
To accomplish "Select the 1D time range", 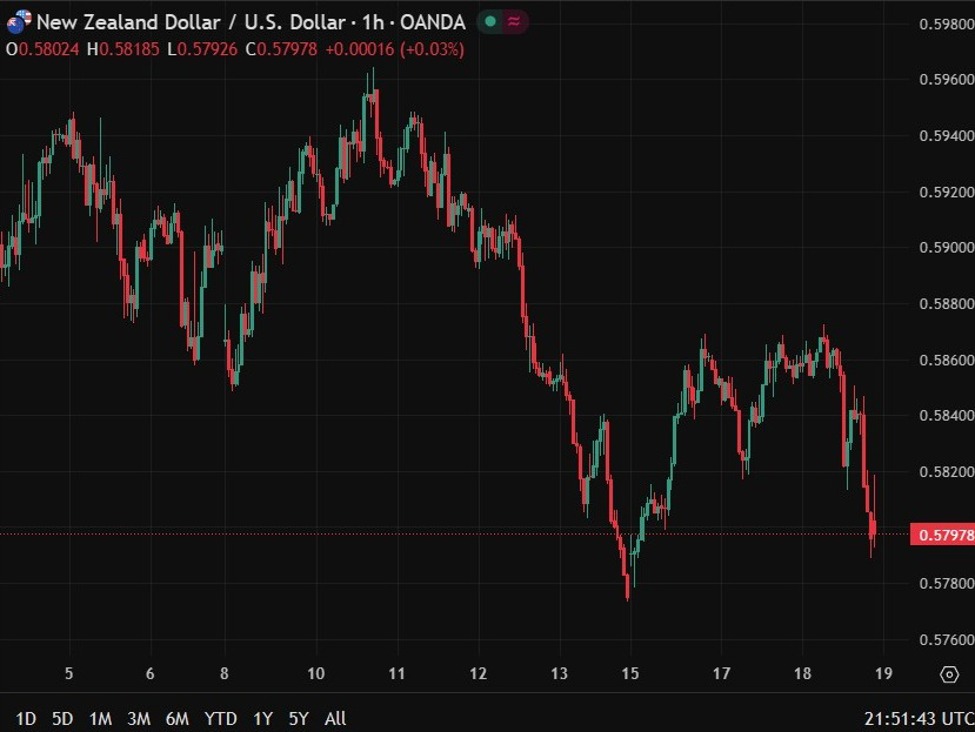I will point(26,718).
